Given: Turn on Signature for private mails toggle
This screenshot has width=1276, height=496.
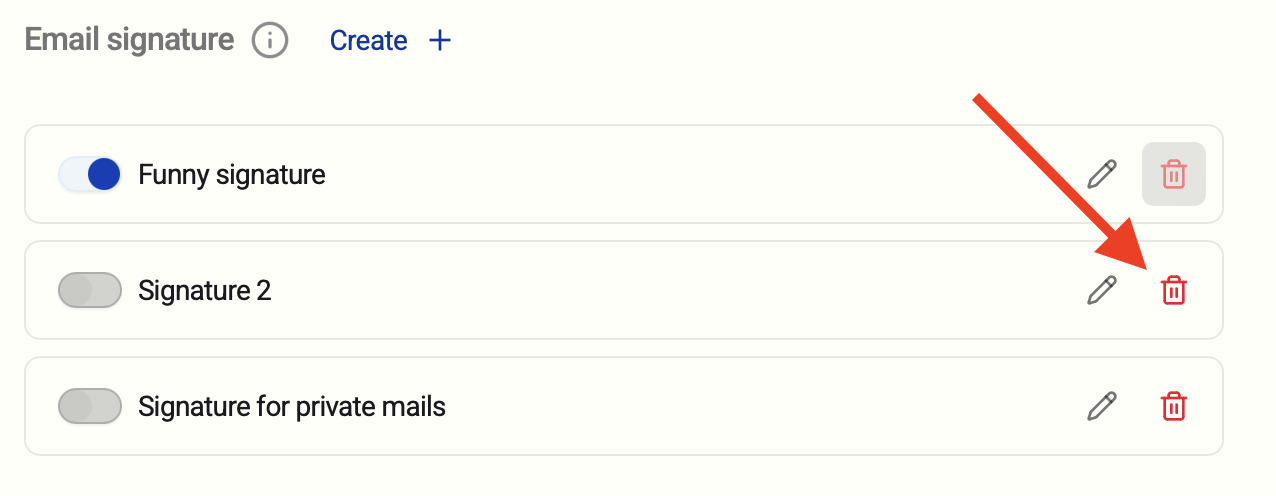Looking at the screenshot, I should pos(90,407).
